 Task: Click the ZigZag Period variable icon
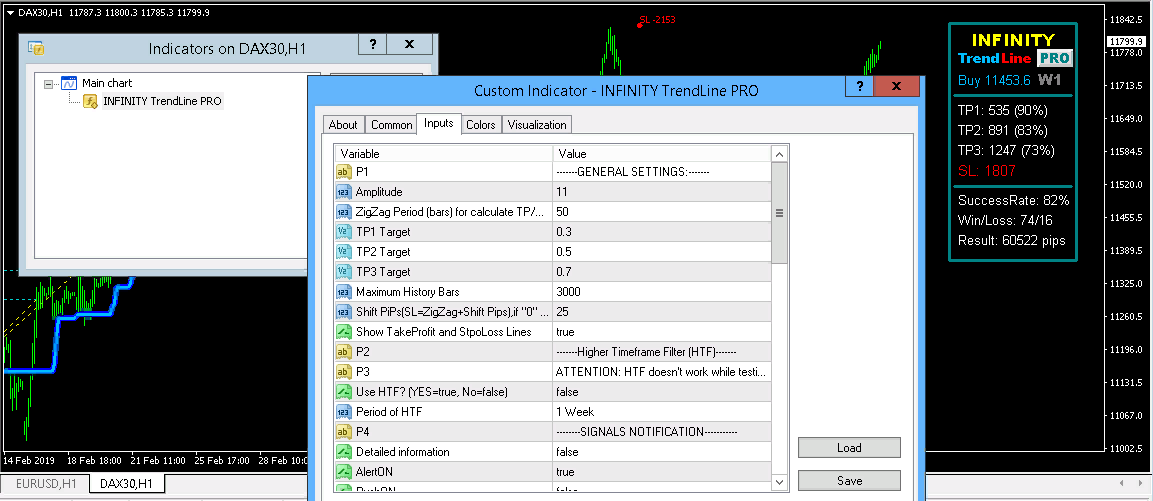click(343, 212)
